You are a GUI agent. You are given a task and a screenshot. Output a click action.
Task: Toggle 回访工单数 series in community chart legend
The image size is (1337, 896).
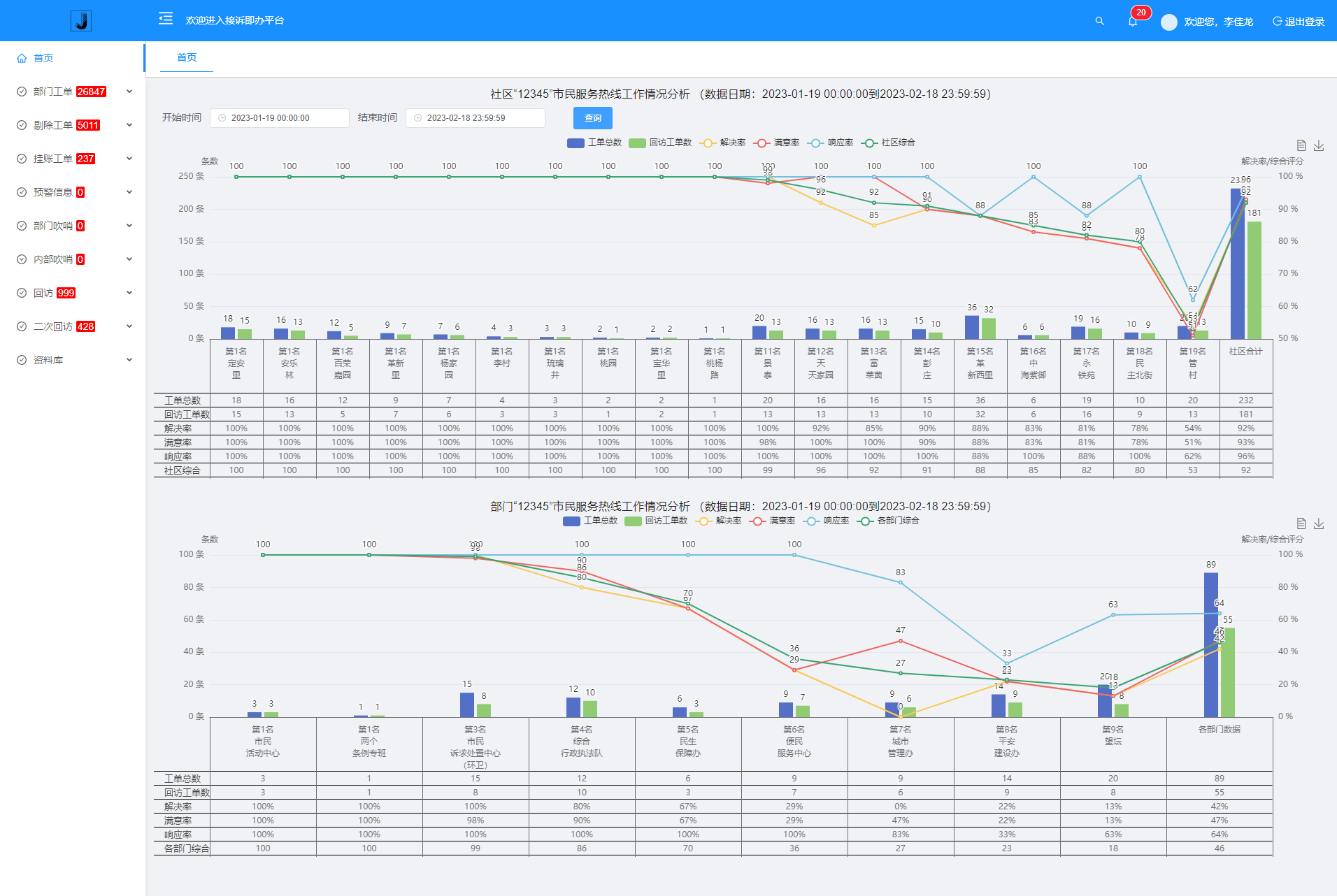(x=659, y=143)
